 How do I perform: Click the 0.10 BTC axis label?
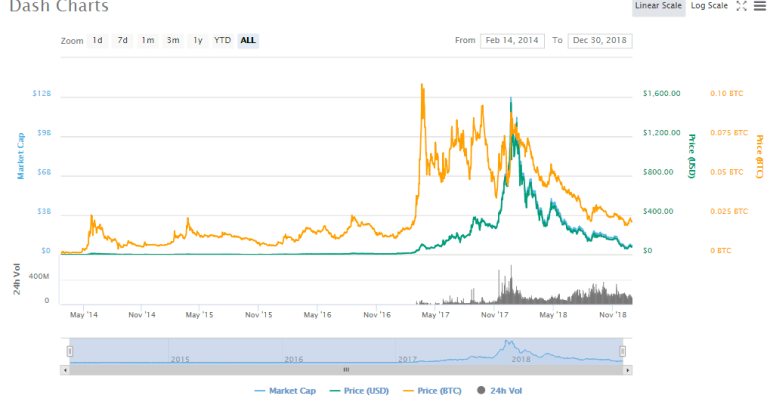726,93
